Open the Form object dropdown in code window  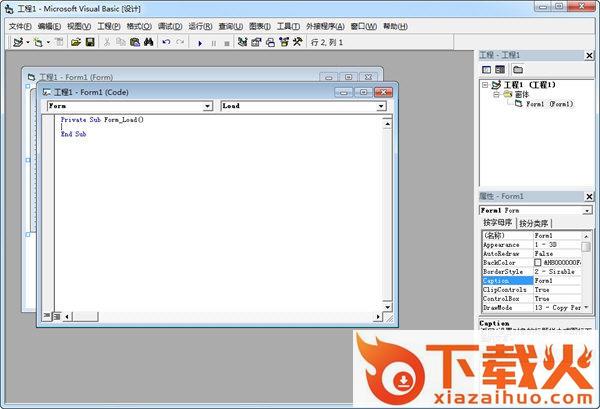tap(207, 106)
